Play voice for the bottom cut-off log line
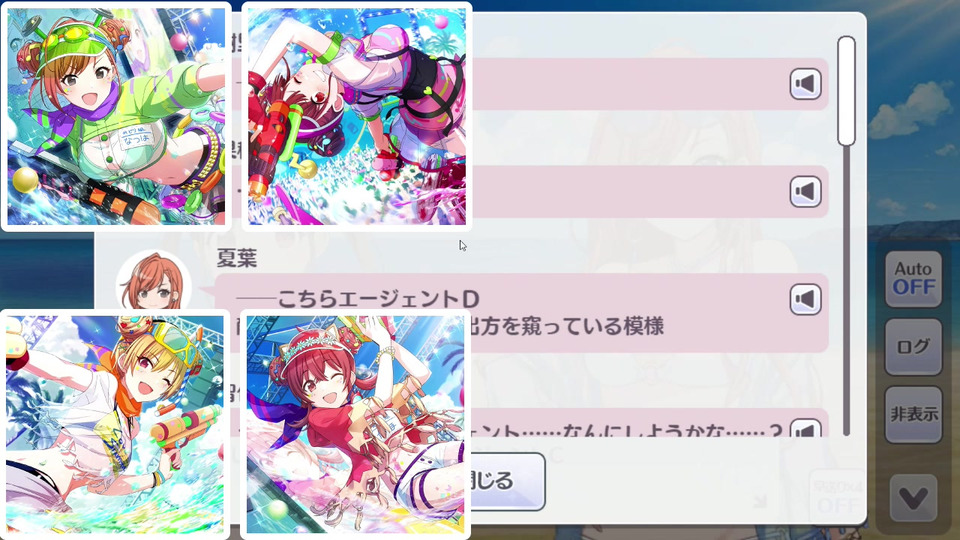Image resolution: width=960 pixels, height=540 pixels. tap(805, 428)
